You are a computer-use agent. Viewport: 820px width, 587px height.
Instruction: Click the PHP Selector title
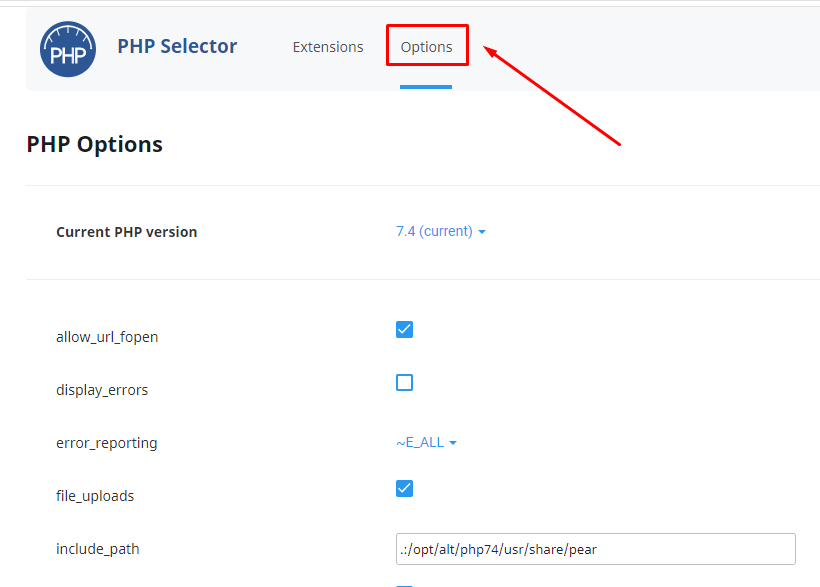click(177, 46)
